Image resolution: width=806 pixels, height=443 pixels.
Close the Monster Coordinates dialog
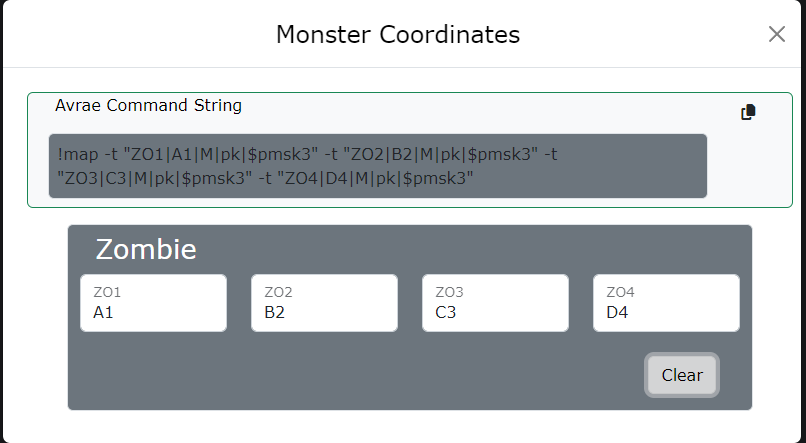[777, 34]
